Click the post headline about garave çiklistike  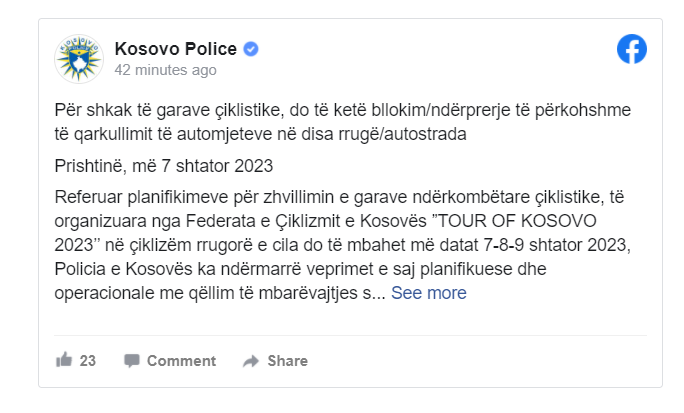coord(342,122)
